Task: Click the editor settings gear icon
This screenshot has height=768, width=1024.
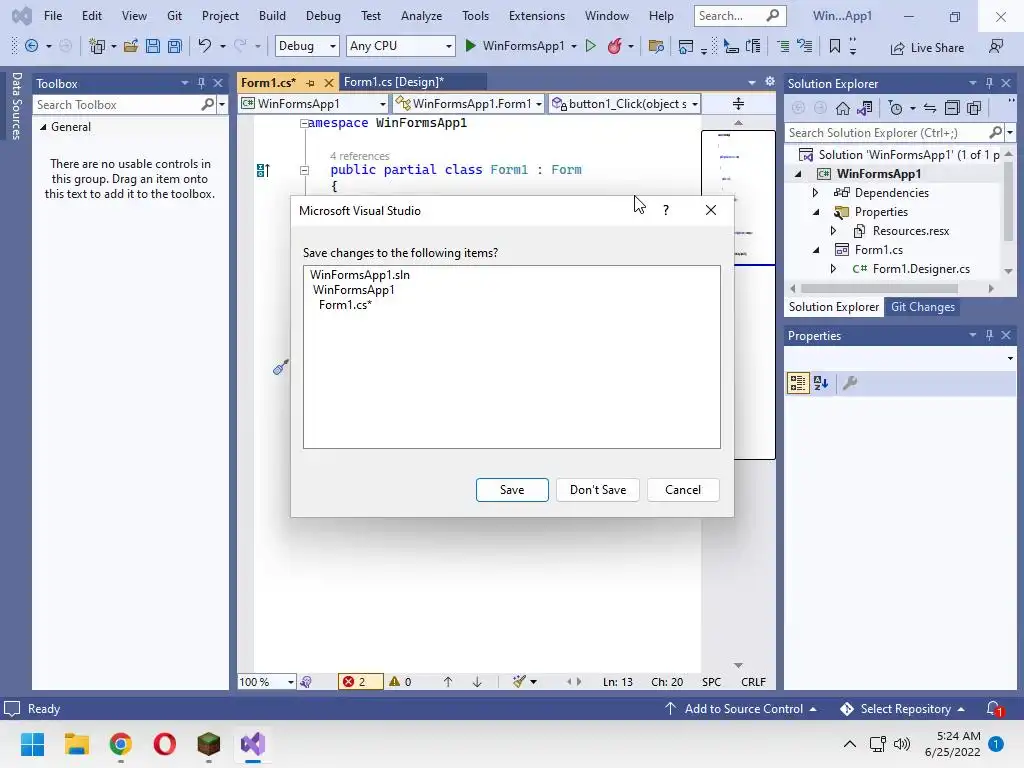Action: (770, 82)
